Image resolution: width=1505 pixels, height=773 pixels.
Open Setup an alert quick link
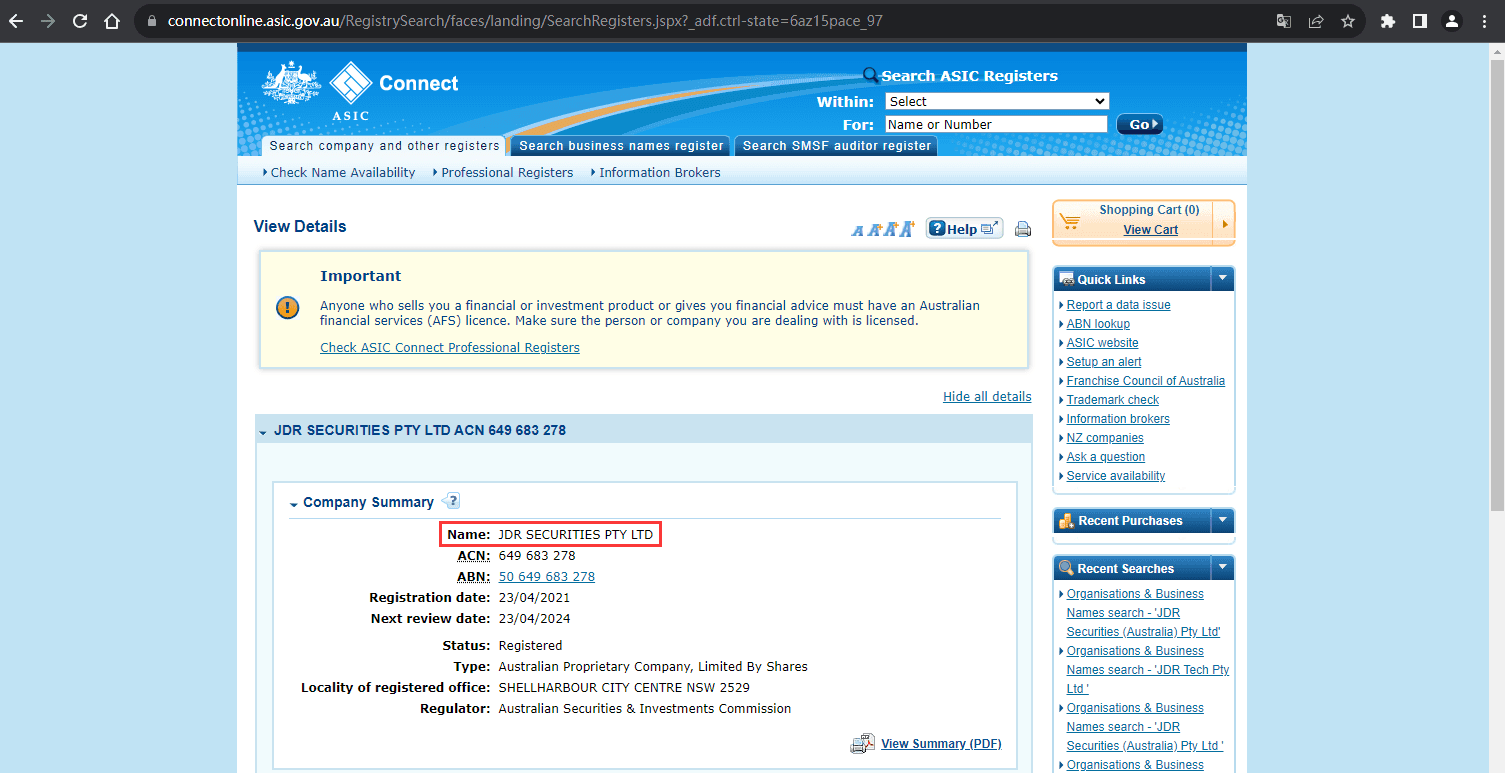pos(1104,362)
